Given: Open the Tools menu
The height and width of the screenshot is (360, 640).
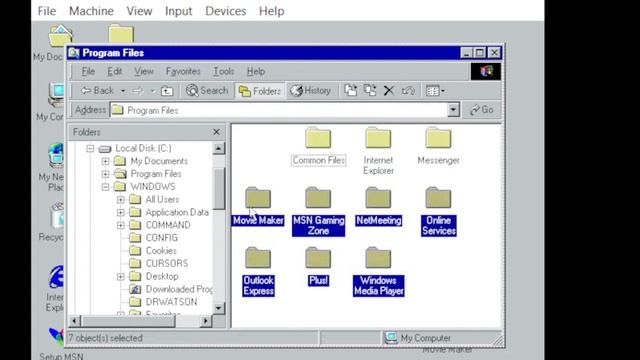Looking at the screenshot, I should point(224,71).
